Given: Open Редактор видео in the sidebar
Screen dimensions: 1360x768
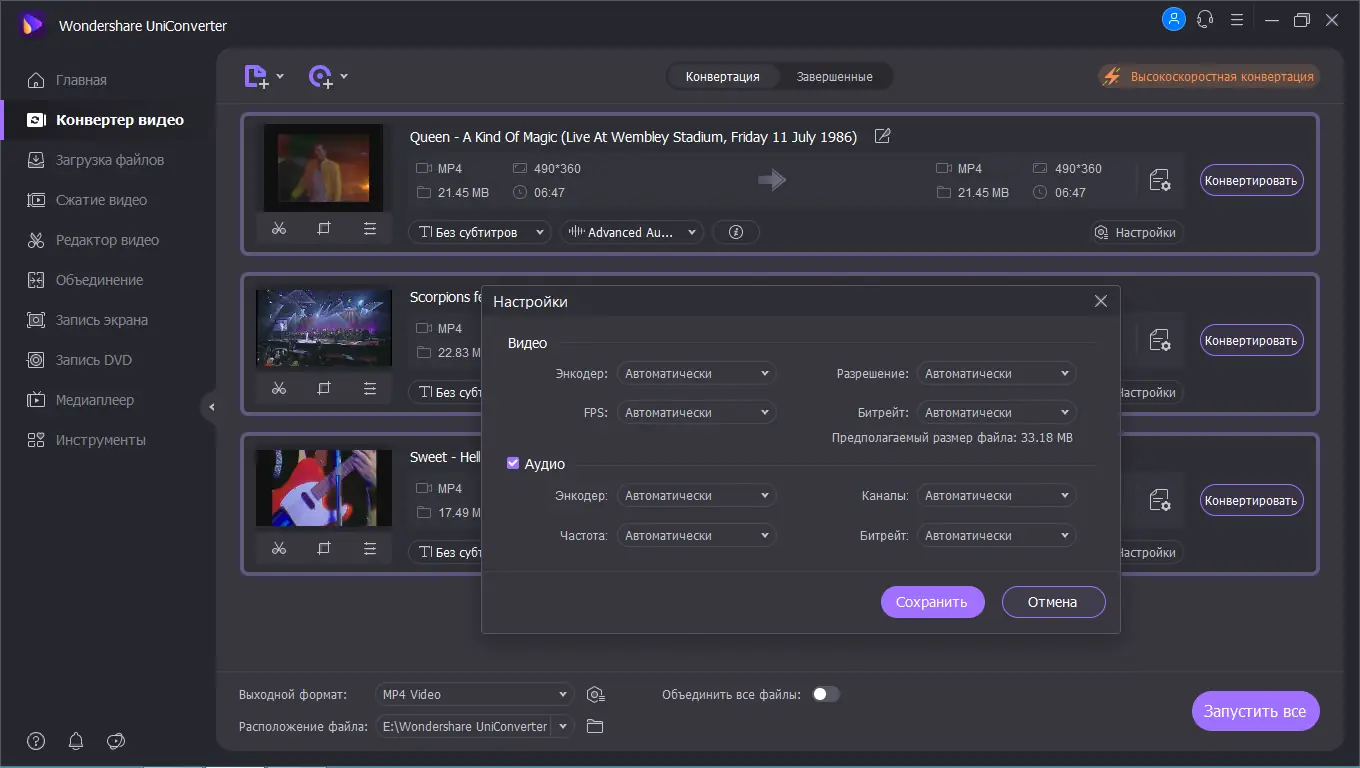Looking at the screenshot, I should pos(107,240).
